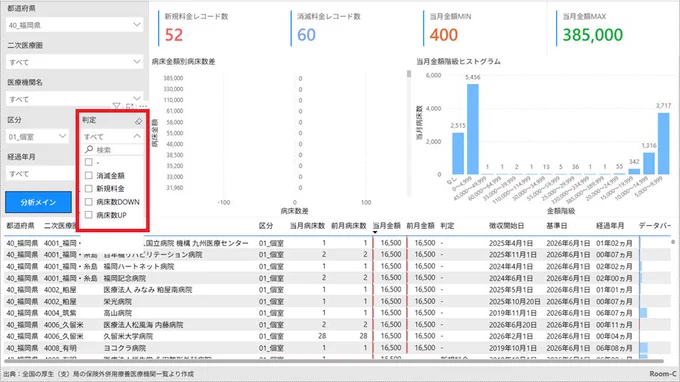Click the 385,000 axis label in 病床金額別病床数差 chart

(173, 78)
